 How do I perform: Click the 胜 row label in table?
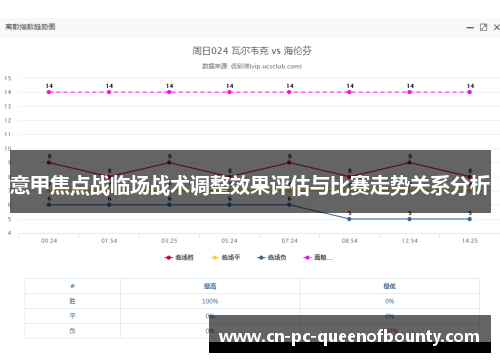coord(72,301)
